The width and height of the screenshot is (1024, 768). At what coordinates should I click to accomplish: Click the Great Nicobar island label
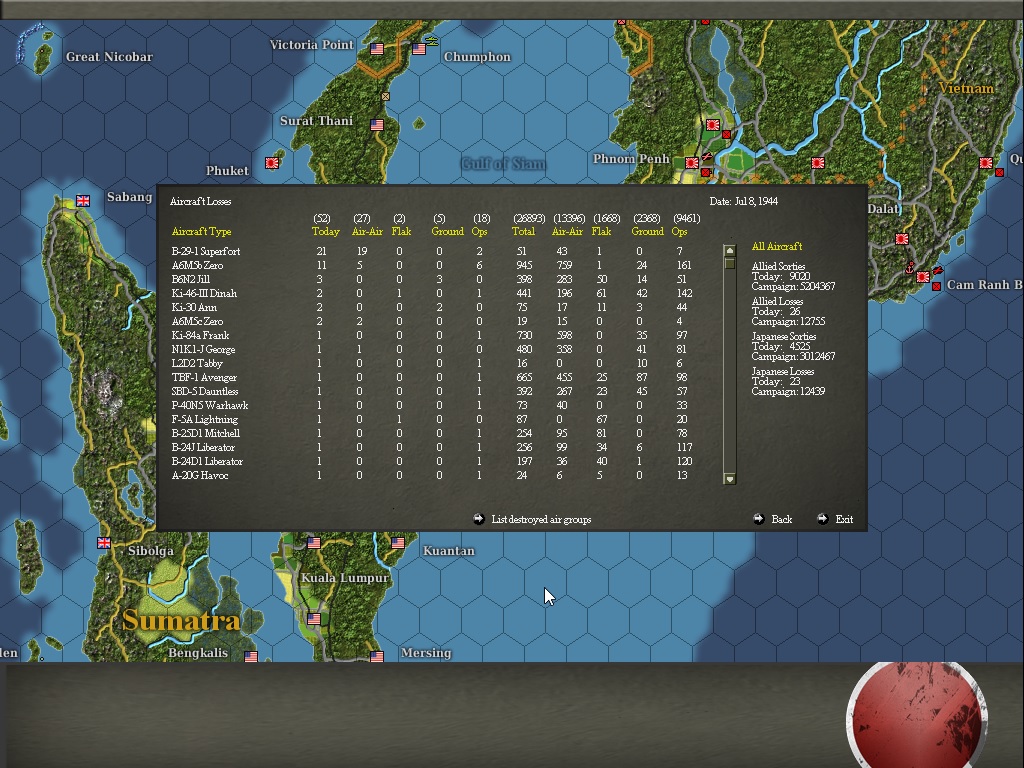[x=109, y=57]
